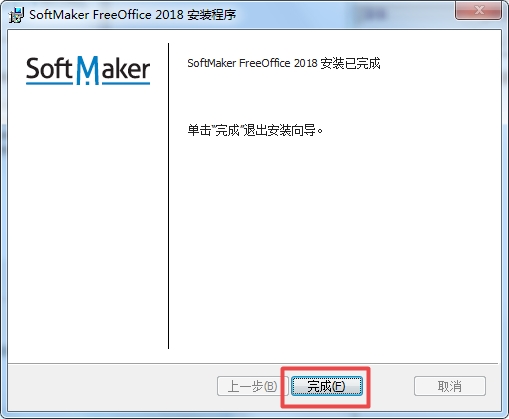This screenshot has width=509, height=419.
Task: Click the 取消 cancel button
Action: pos(450,386)
